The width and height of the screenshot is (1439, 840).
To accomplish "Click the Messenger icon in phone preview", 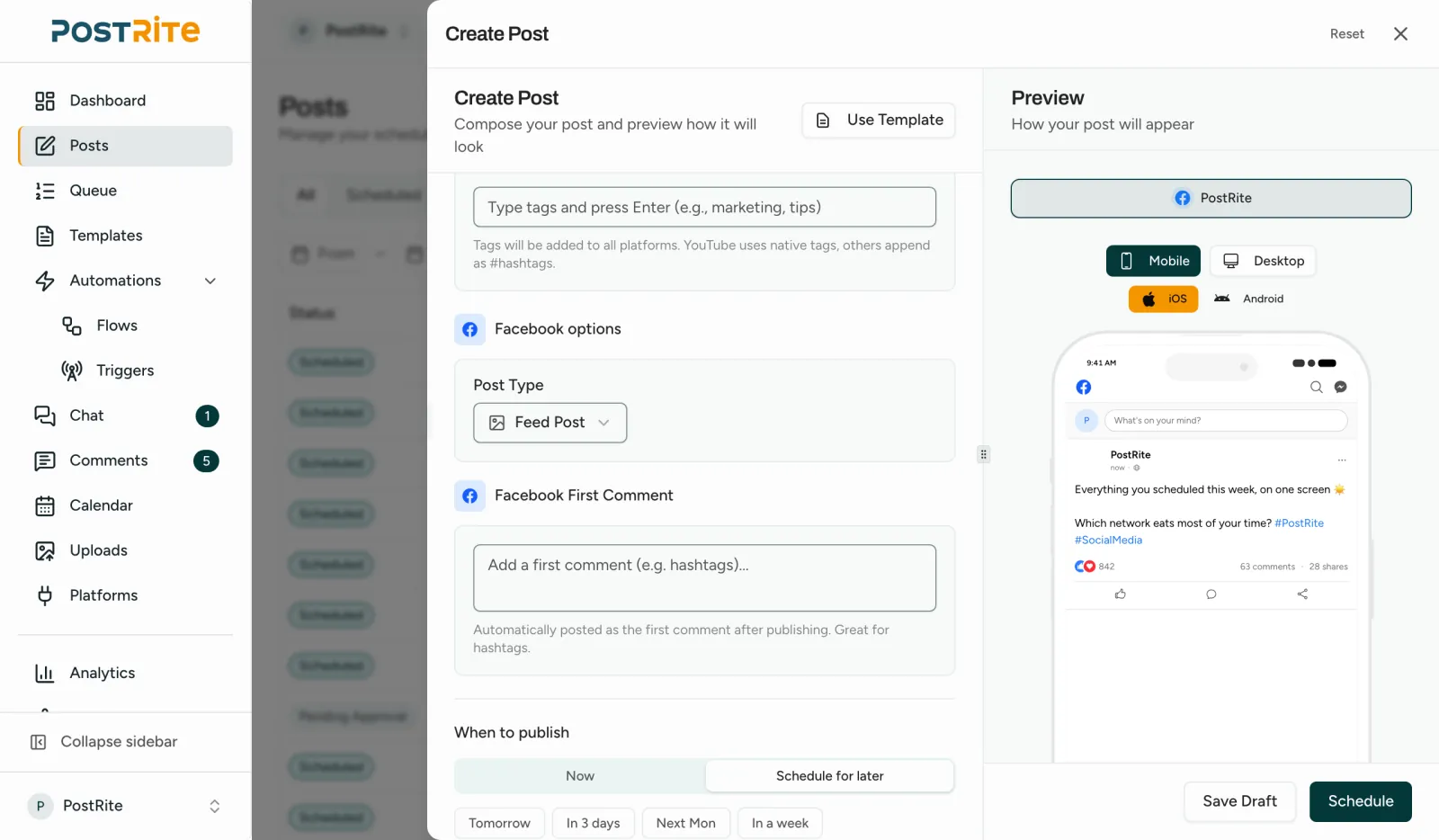I will pyautogui.click(x=1340, y=387).
